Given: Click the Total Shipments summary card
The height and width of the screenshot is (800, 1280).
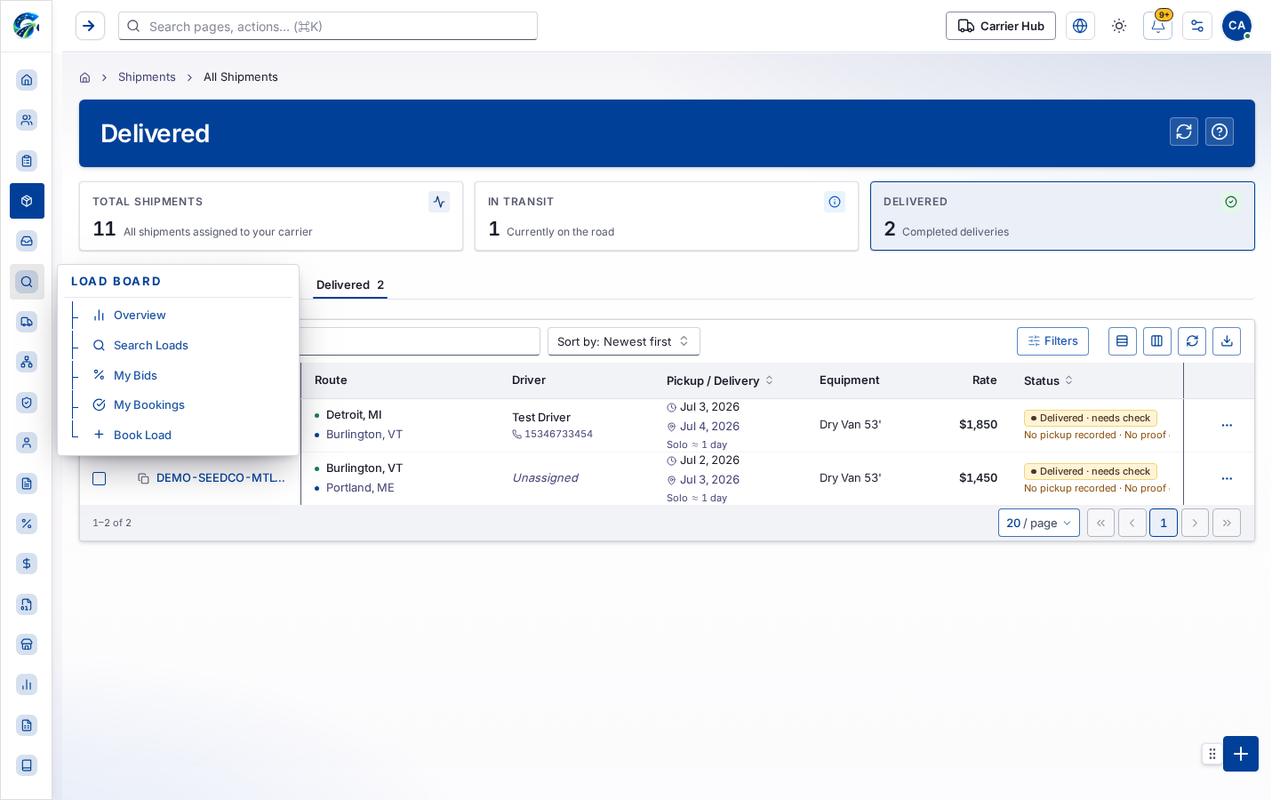Looking at the screenshot, I should pos(271,216).
